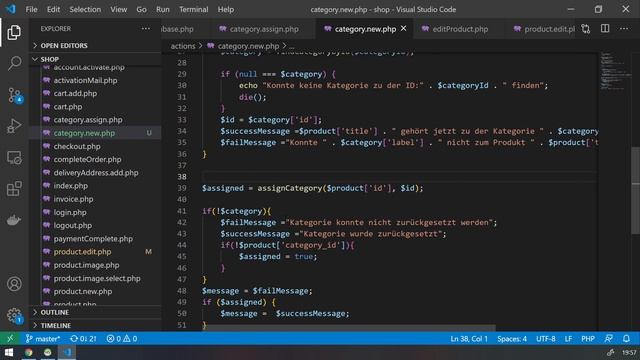Screen dimensions: 640x360
Task: Open the Run menu
Action: pos(162,9)
